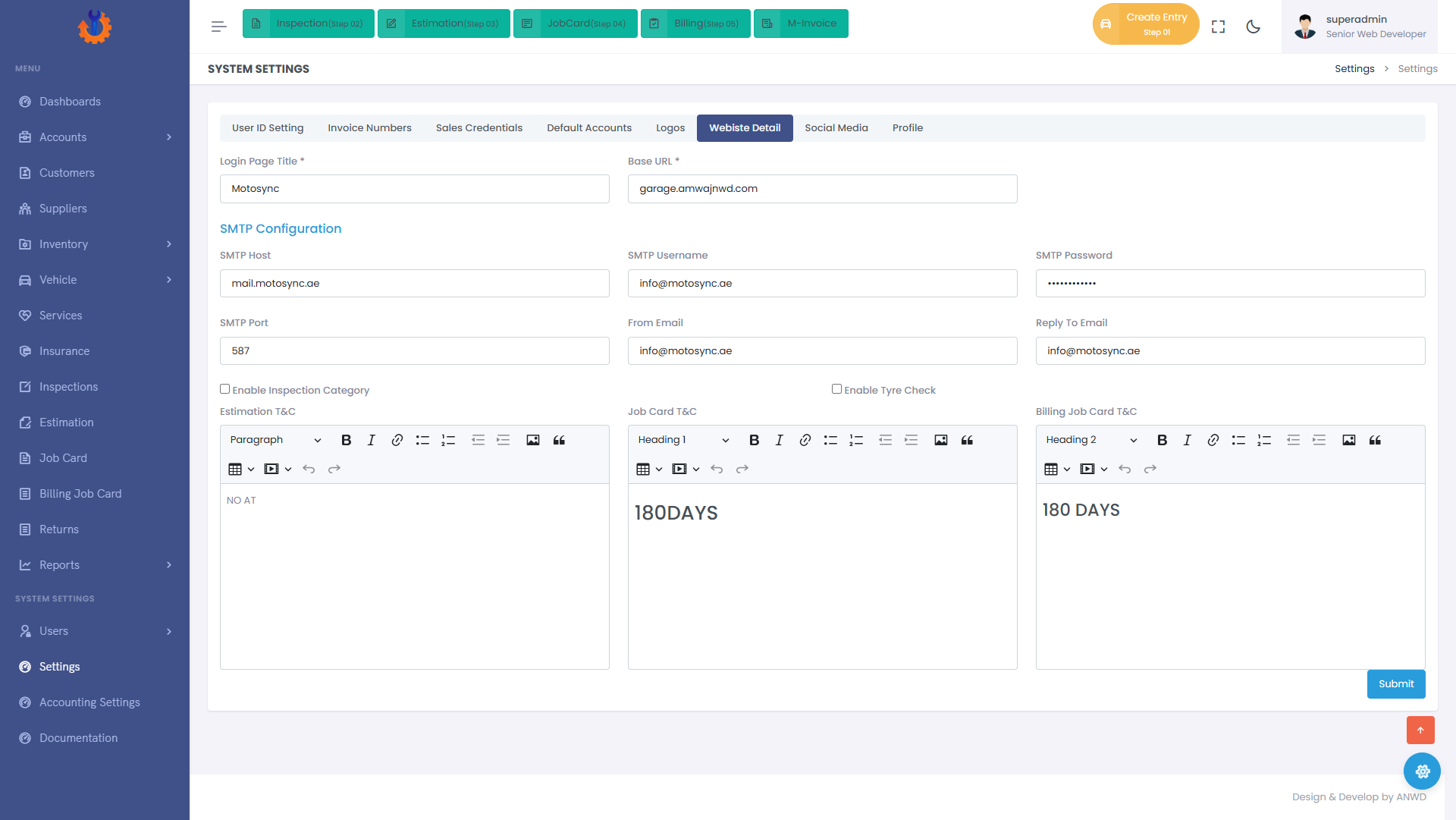
Task: Add block quote in Estimation T&C editor
Action: click(x=559, y=440)
